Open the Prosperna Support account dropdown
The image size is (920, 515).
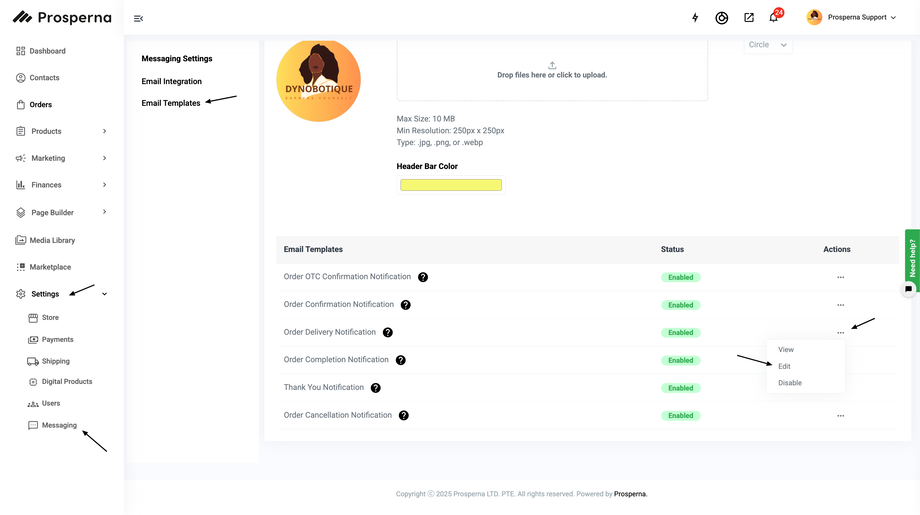(852, 17)
